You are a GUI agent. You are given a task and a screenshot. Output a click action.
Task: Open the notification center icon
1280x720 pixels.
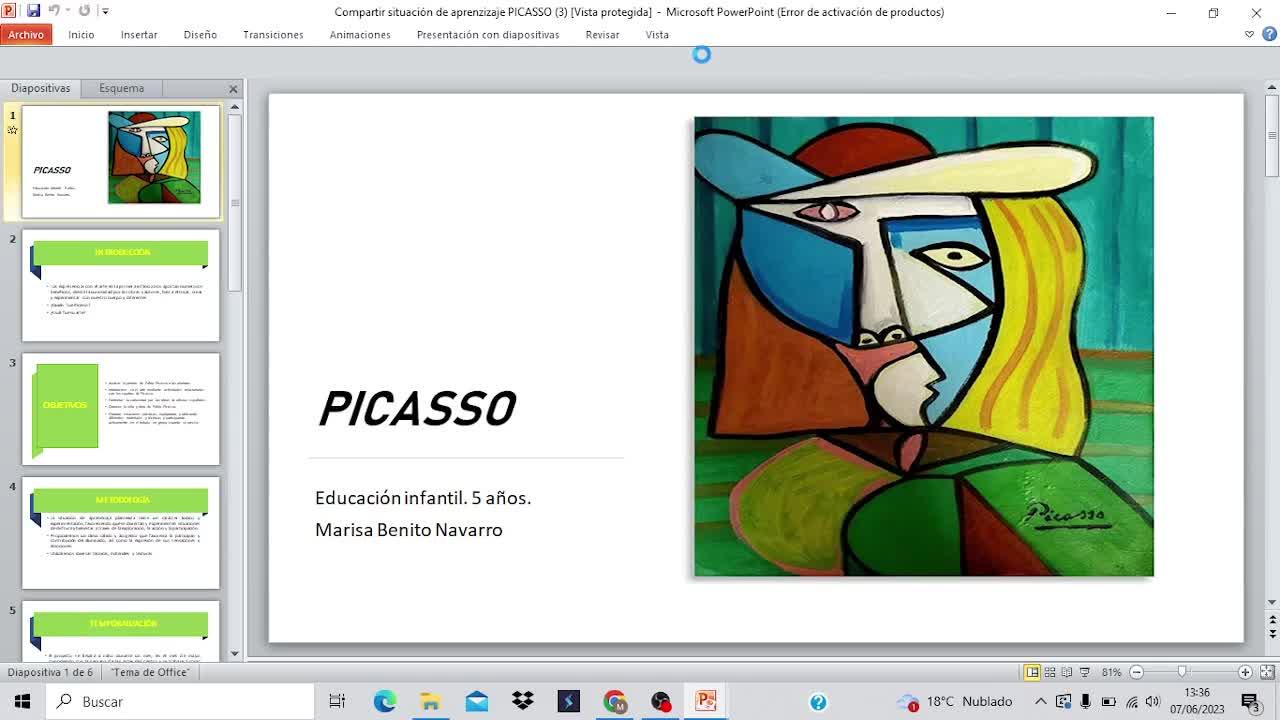[x=1250, y=702]
